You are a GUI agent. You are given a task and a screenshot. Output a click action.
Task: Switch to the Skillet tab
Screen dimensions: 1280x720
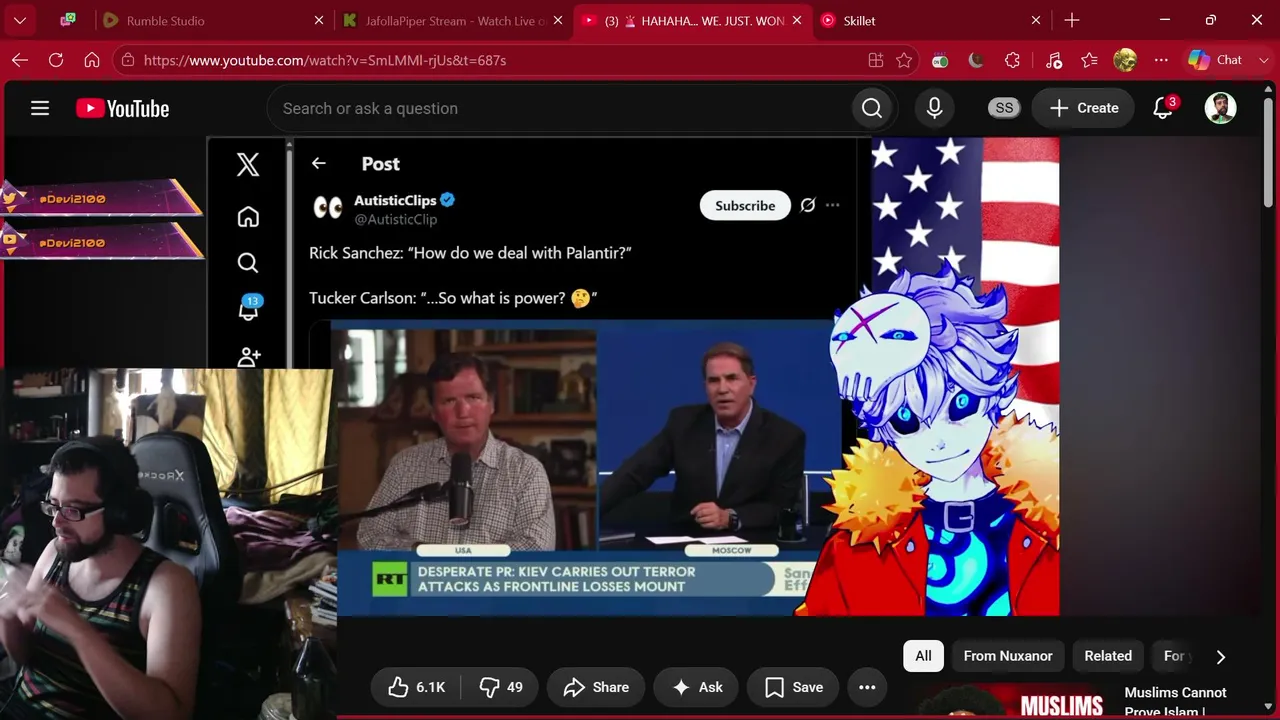(920, 20)
